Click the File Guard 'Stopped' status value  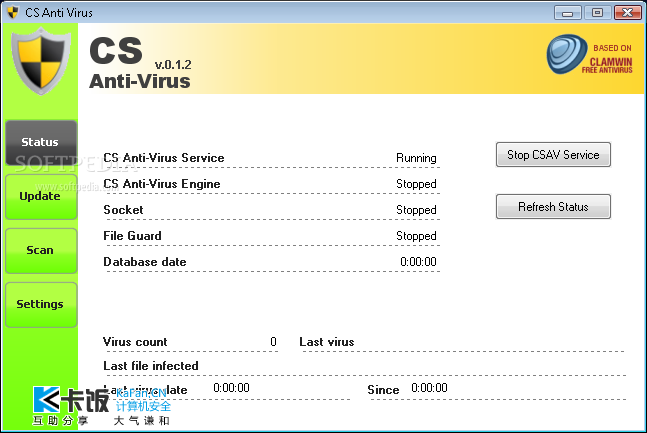[416, 236]
